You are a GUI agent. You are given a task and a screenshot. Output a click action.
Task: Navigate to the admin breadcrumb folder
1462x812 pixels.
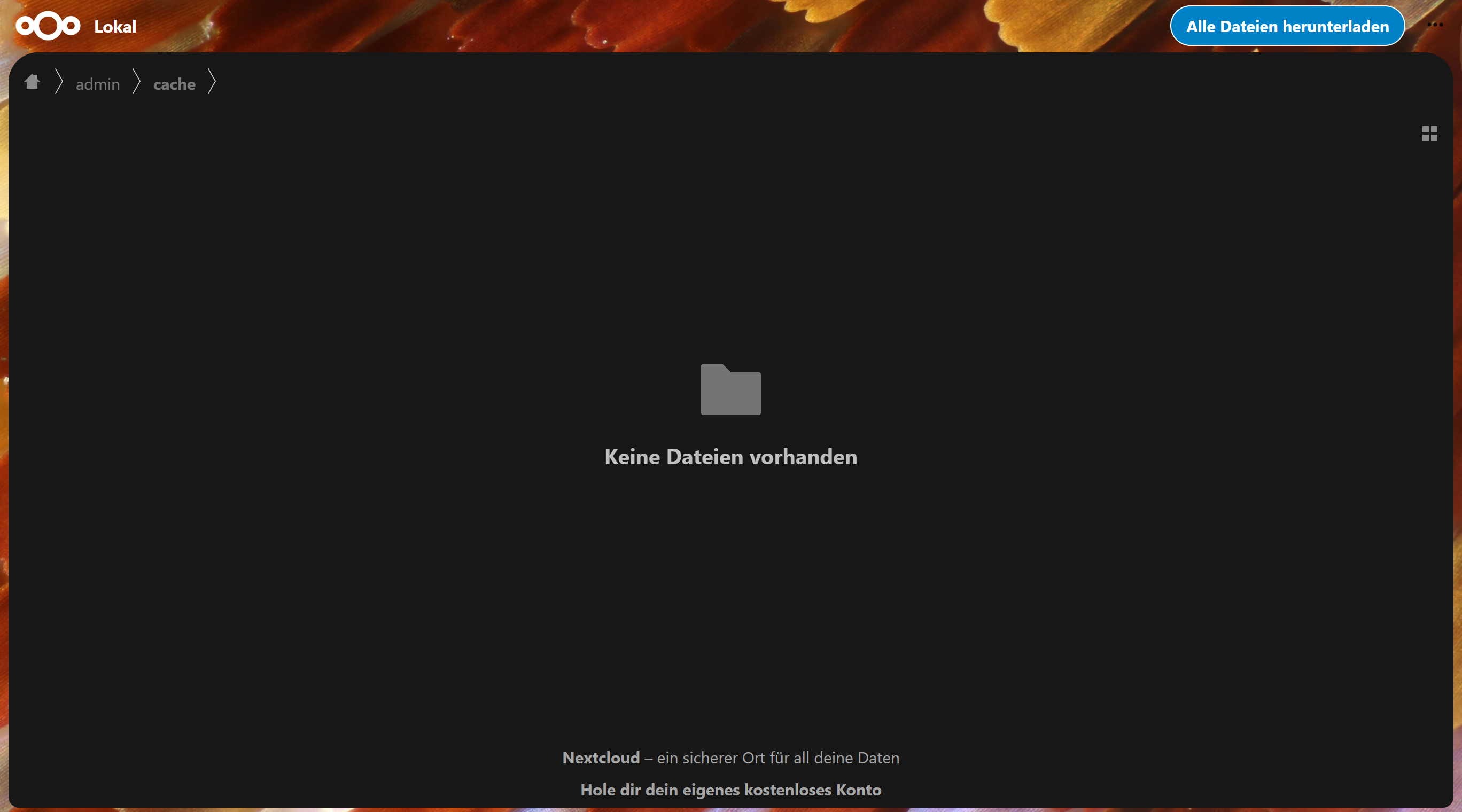(98, 84)
